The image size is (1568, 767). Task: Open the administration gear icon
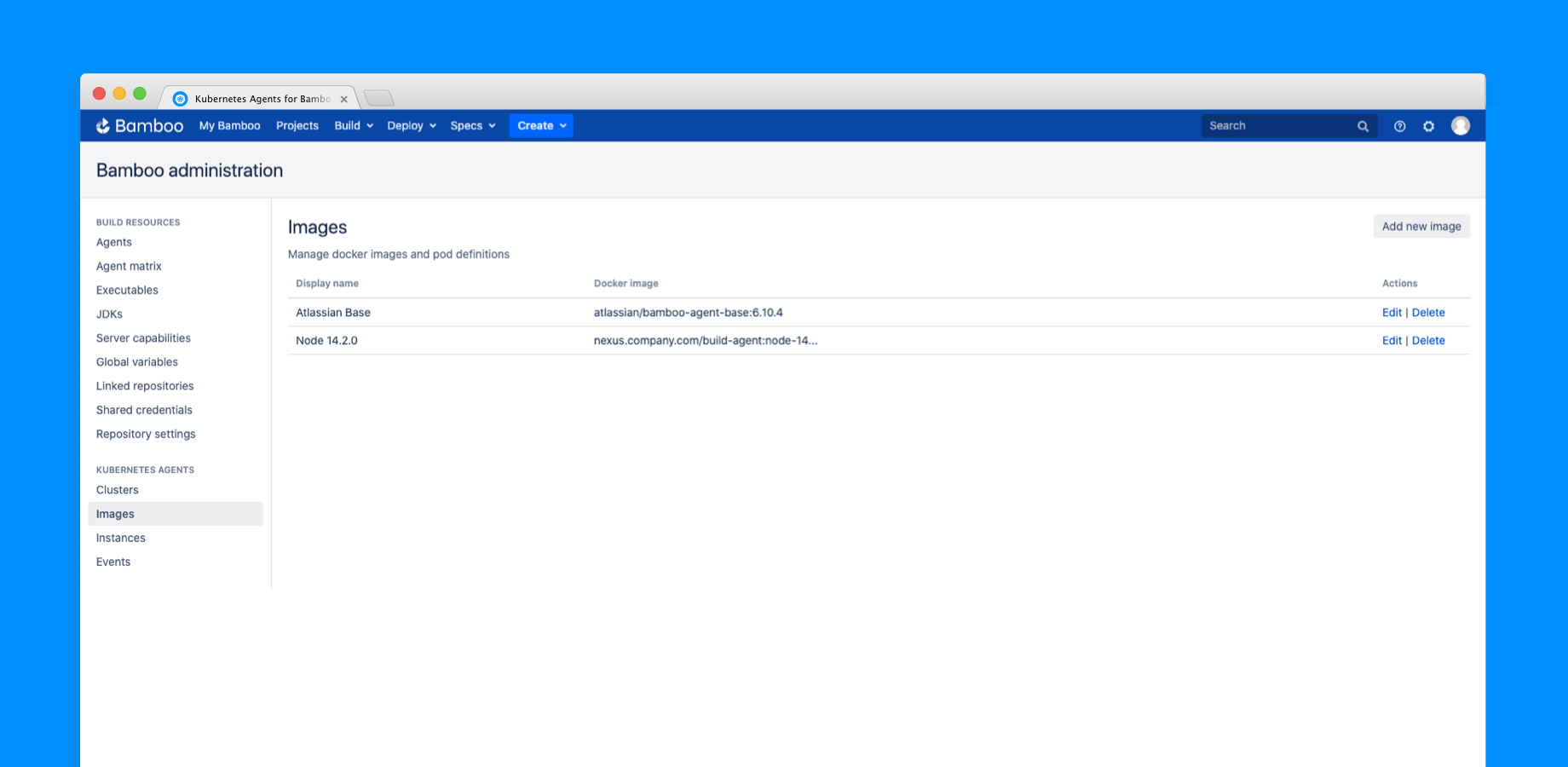click(x=1429, y=126)
